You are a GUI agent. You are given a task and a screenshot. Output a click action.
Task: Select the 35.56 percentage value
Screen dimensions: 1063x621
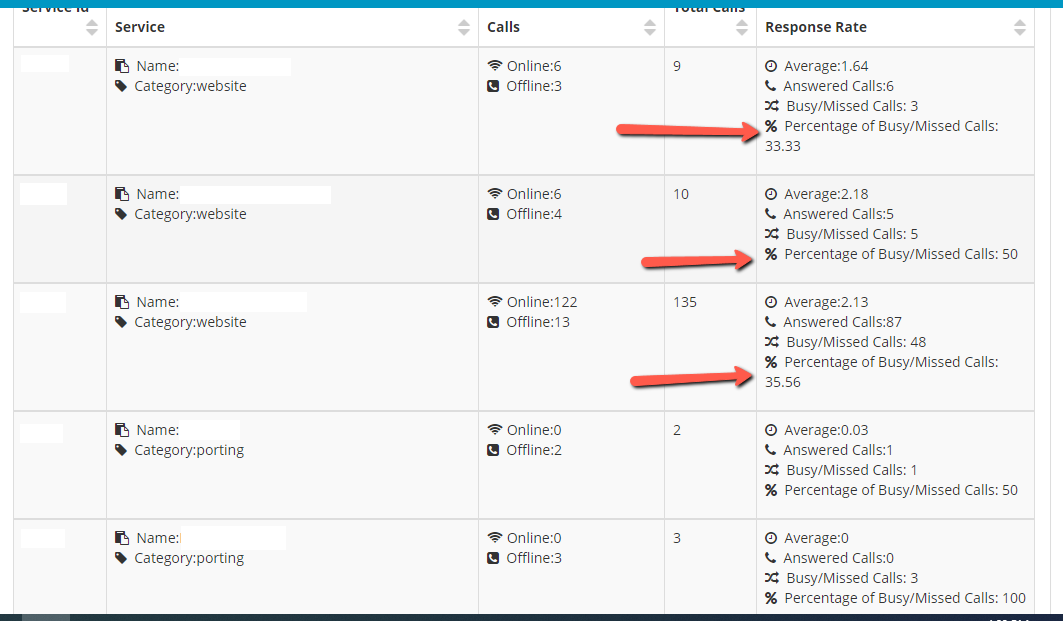783,382
